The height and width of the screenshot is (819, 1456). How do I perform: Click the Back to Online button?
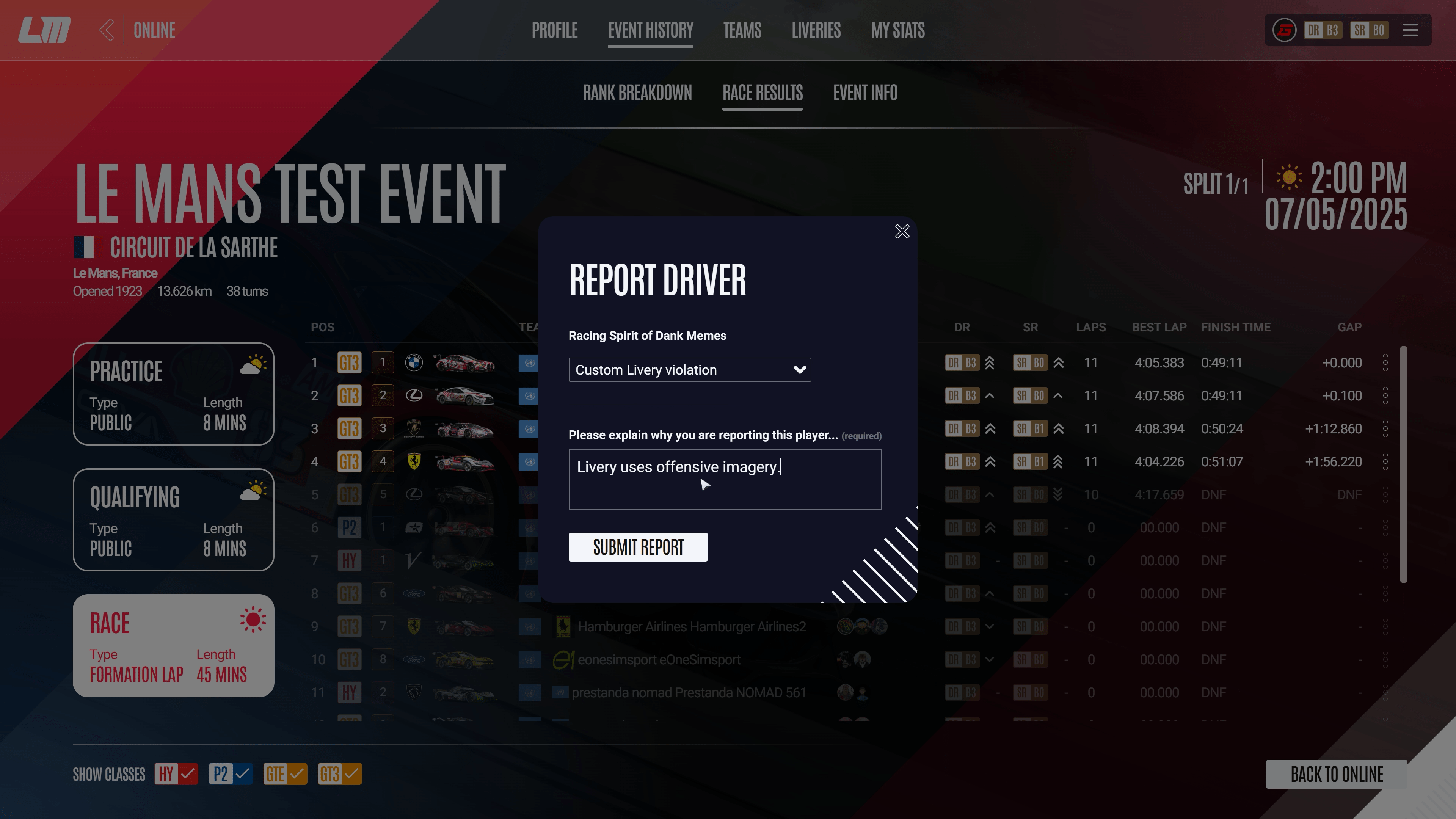[x=1336, y=774]
